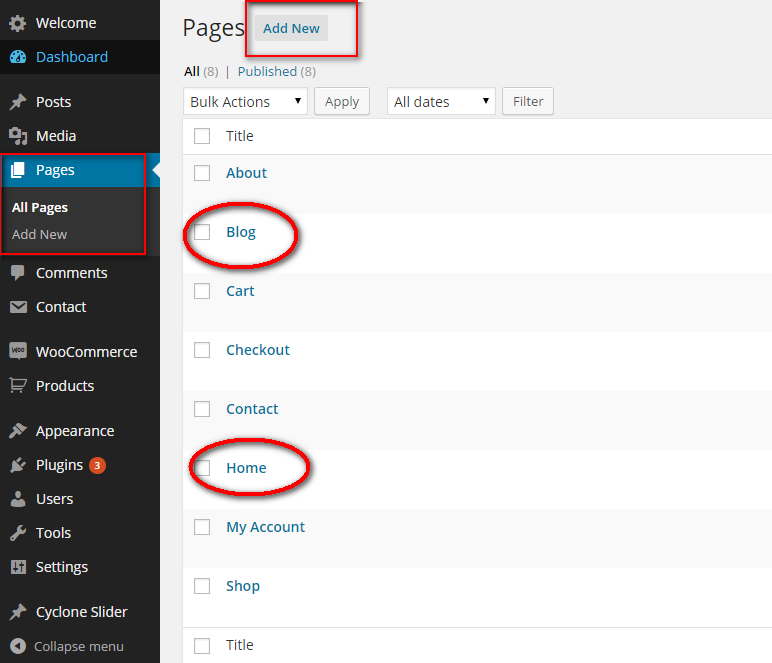Open the Bulk Actions dropdown
The height and width of the screenshot is (663, 772).
coord(245,101)
